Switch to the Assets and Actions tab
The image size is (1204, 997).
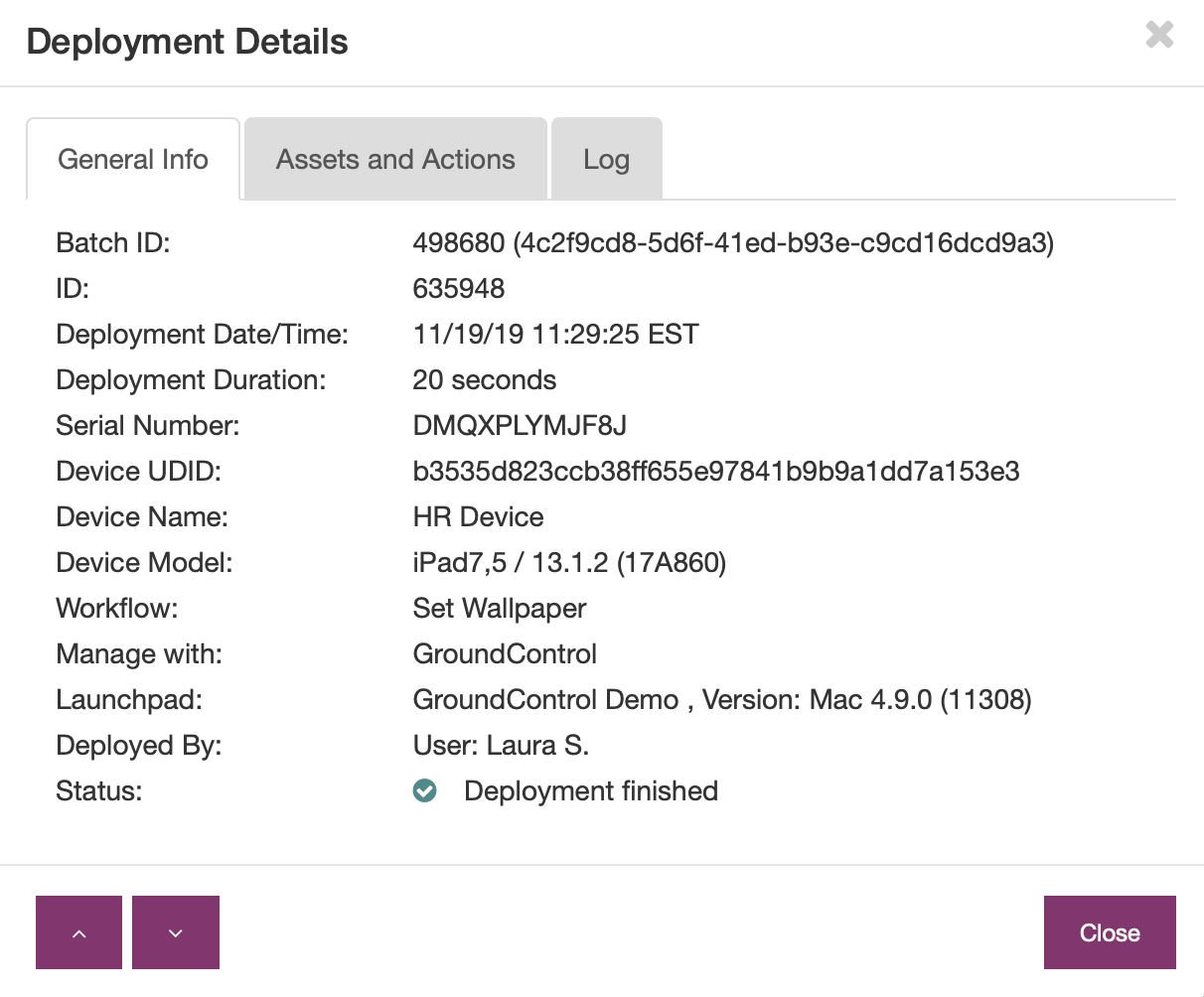click(395, 160)
